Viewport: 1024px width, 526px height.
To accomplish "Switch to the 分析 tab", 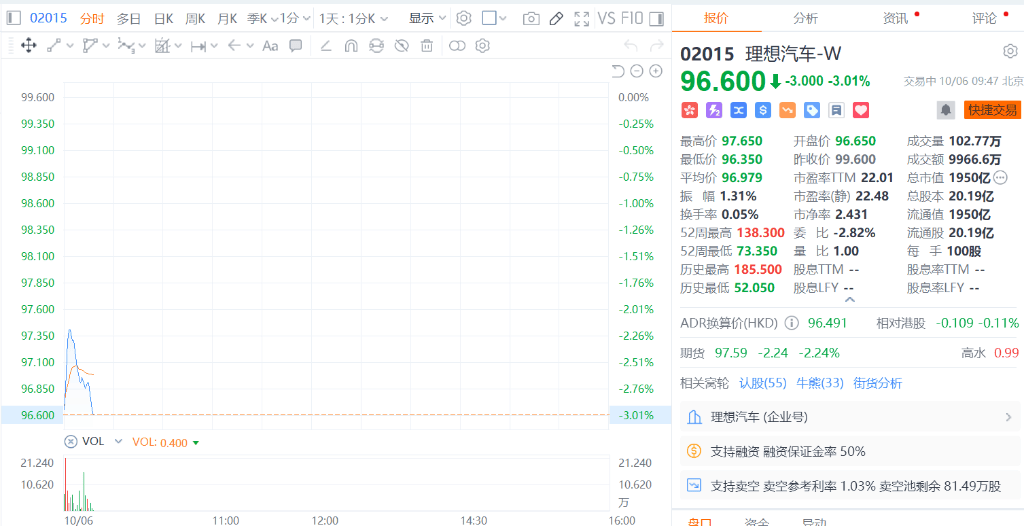I will pyautogui.click(x=805, y=18).
